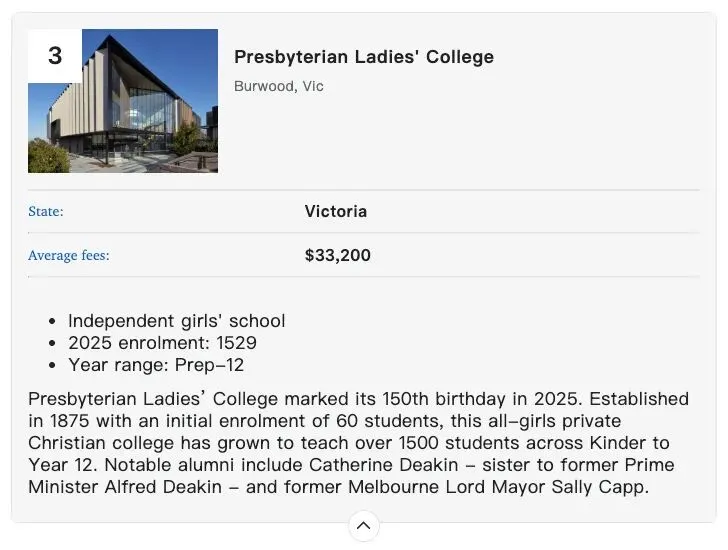Click the rank number 3 badge
Image resolution: width=728 pixels, height=550 pixels.
tap(55, 56)
